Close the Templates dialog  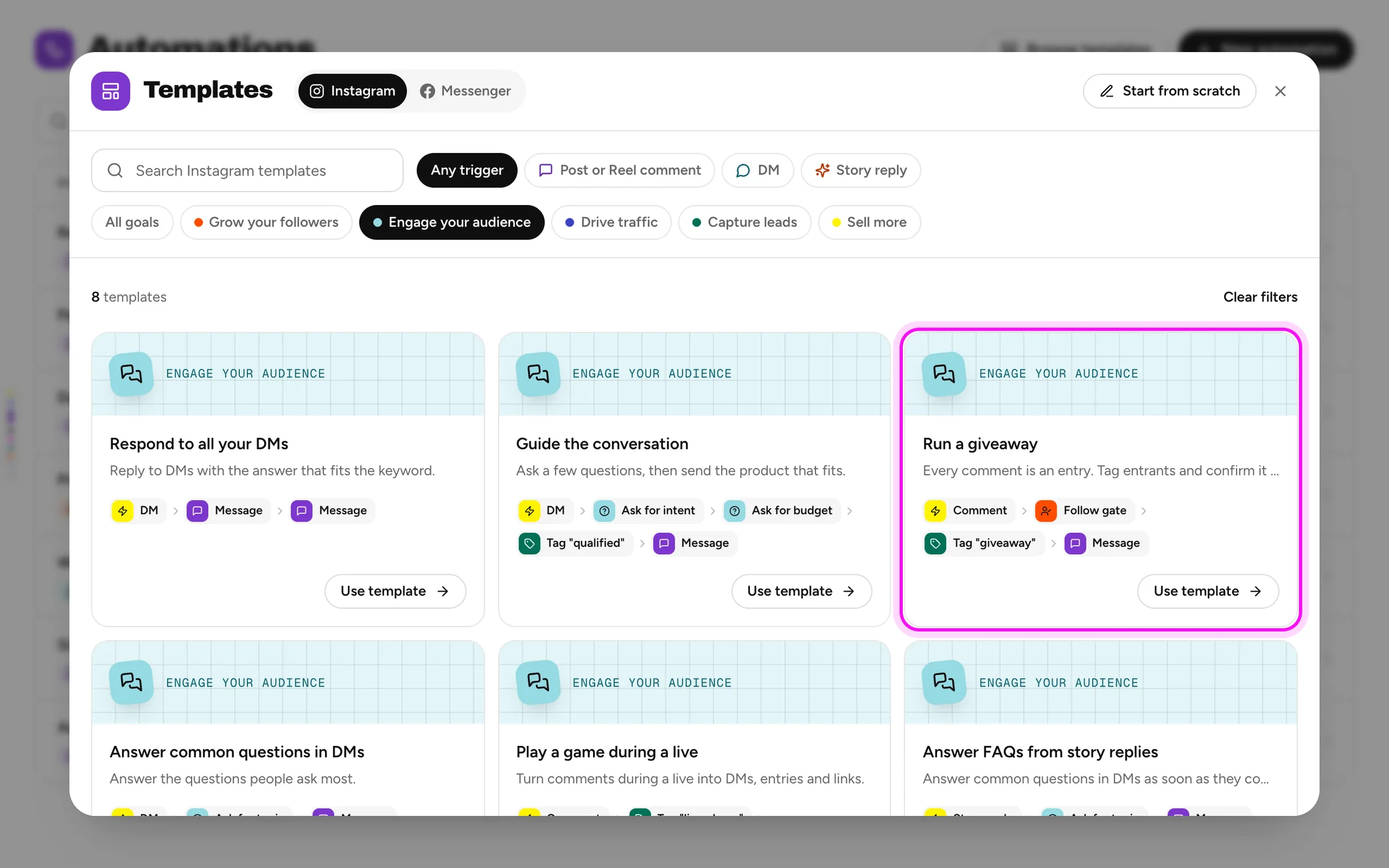coord(1280,91)
